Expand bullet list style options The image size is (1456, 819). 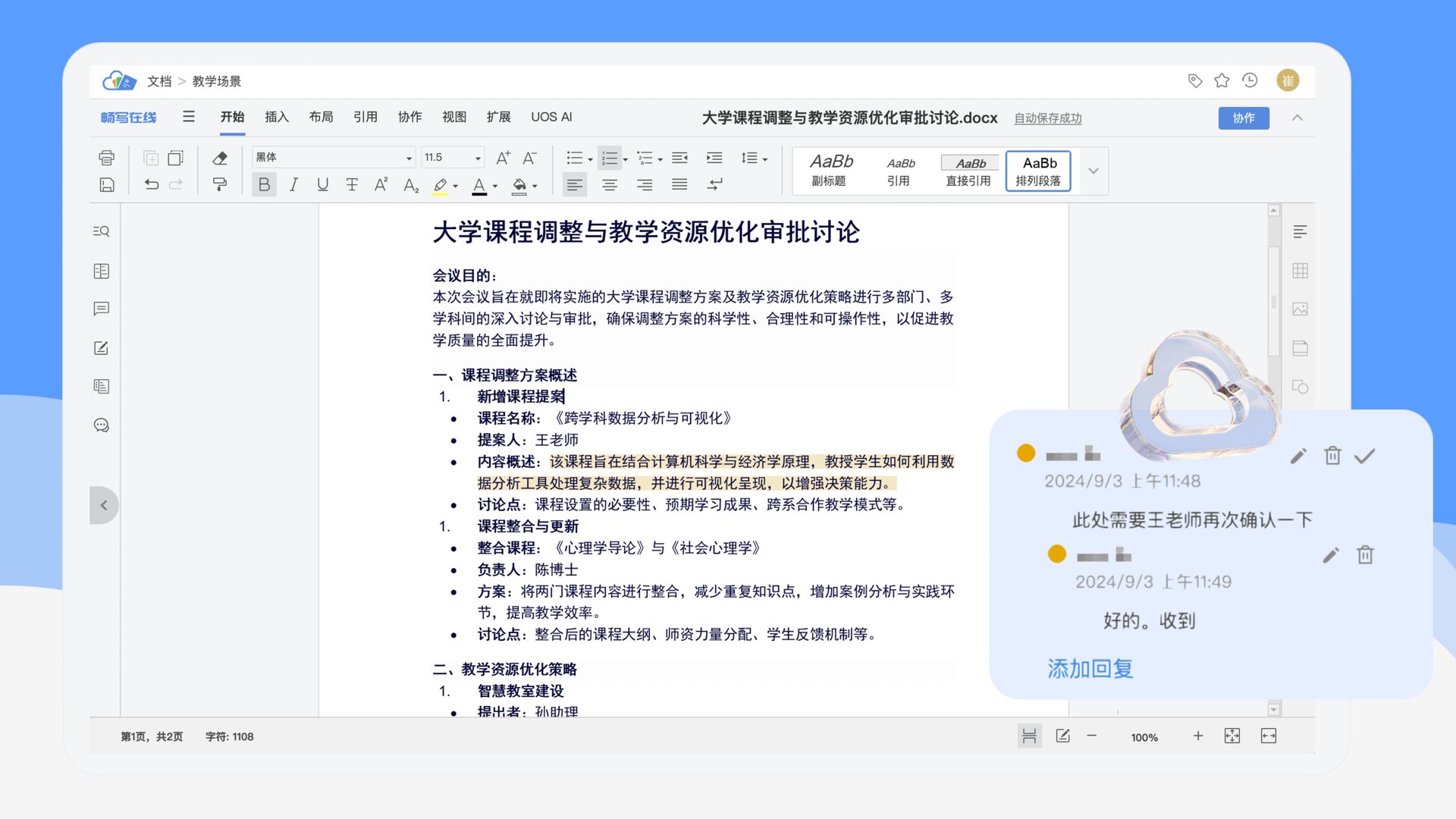[x=590, y=159]
